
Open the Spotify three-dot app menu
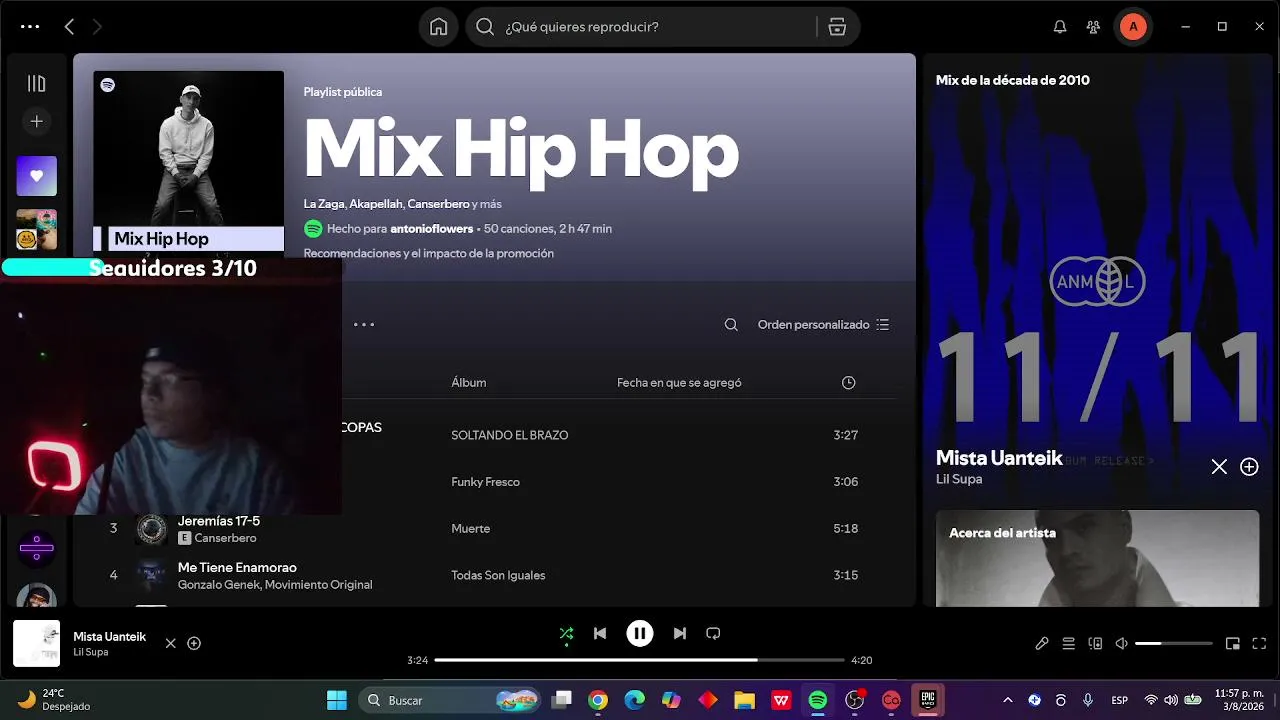[30, 27]
